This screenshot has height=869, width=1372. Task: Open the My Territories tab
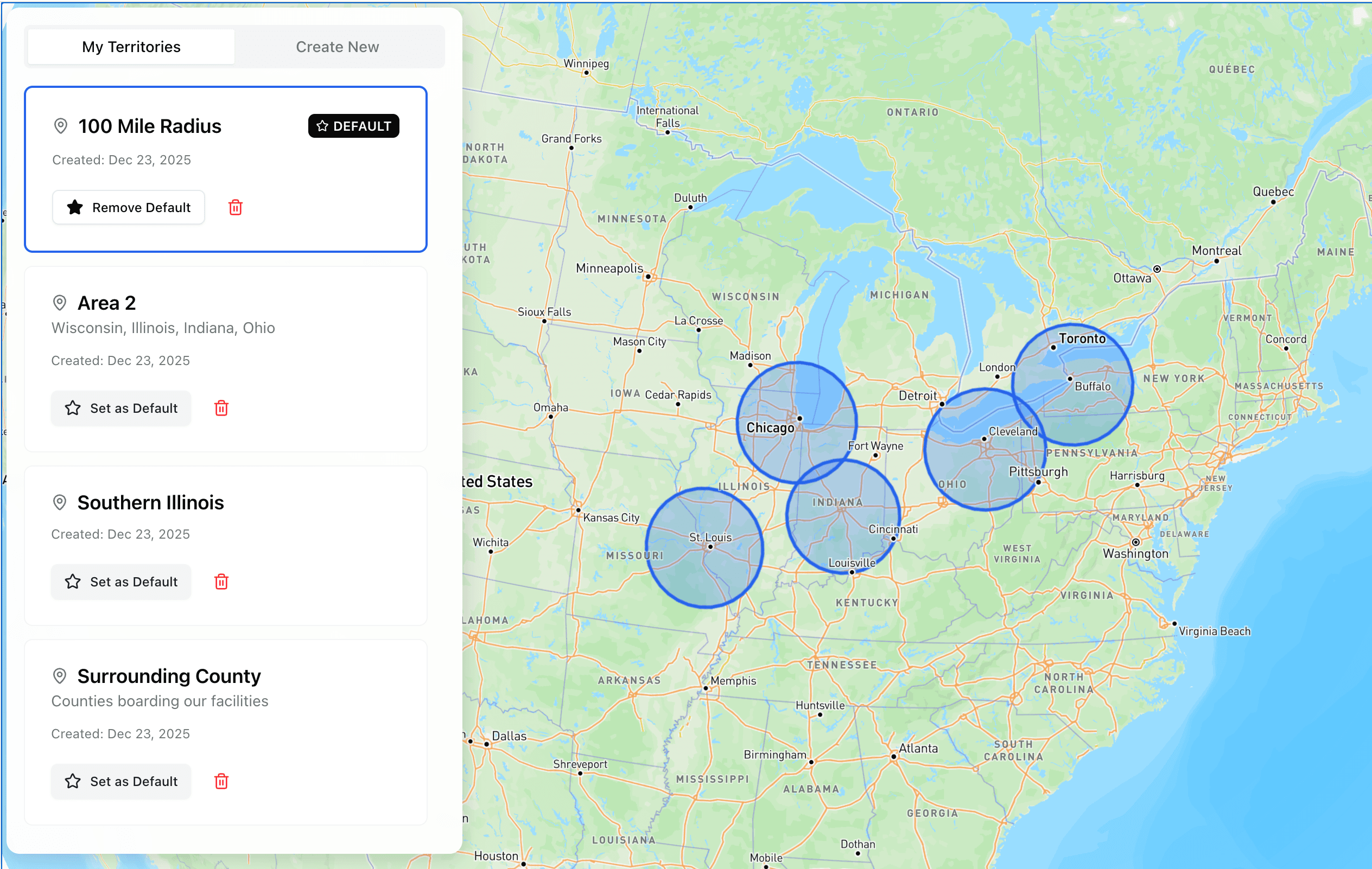pyautogui.click(x=131, y=47)
